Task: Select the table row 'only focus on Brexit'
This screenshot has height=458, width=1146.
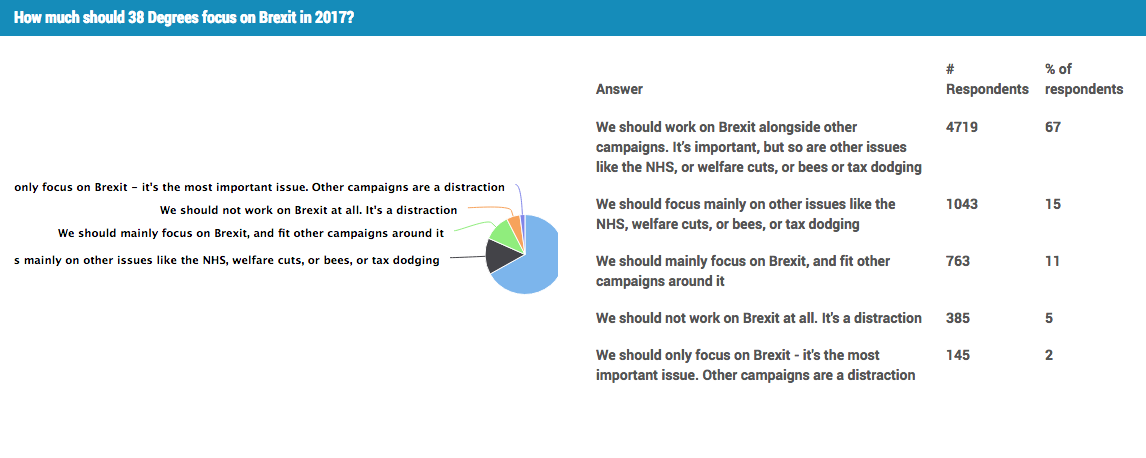Action: tap(755, 365)
